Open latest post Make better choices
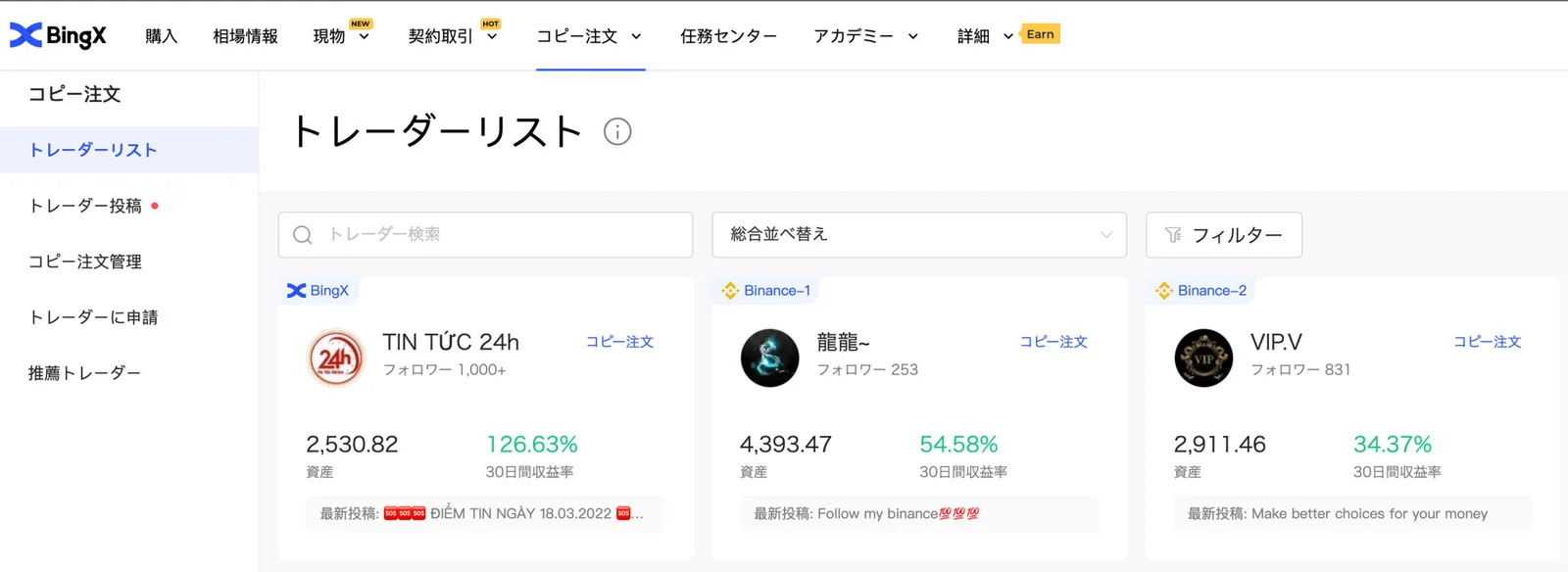The width and height of the screenshot is (1568, 572). click(1353, 513)
